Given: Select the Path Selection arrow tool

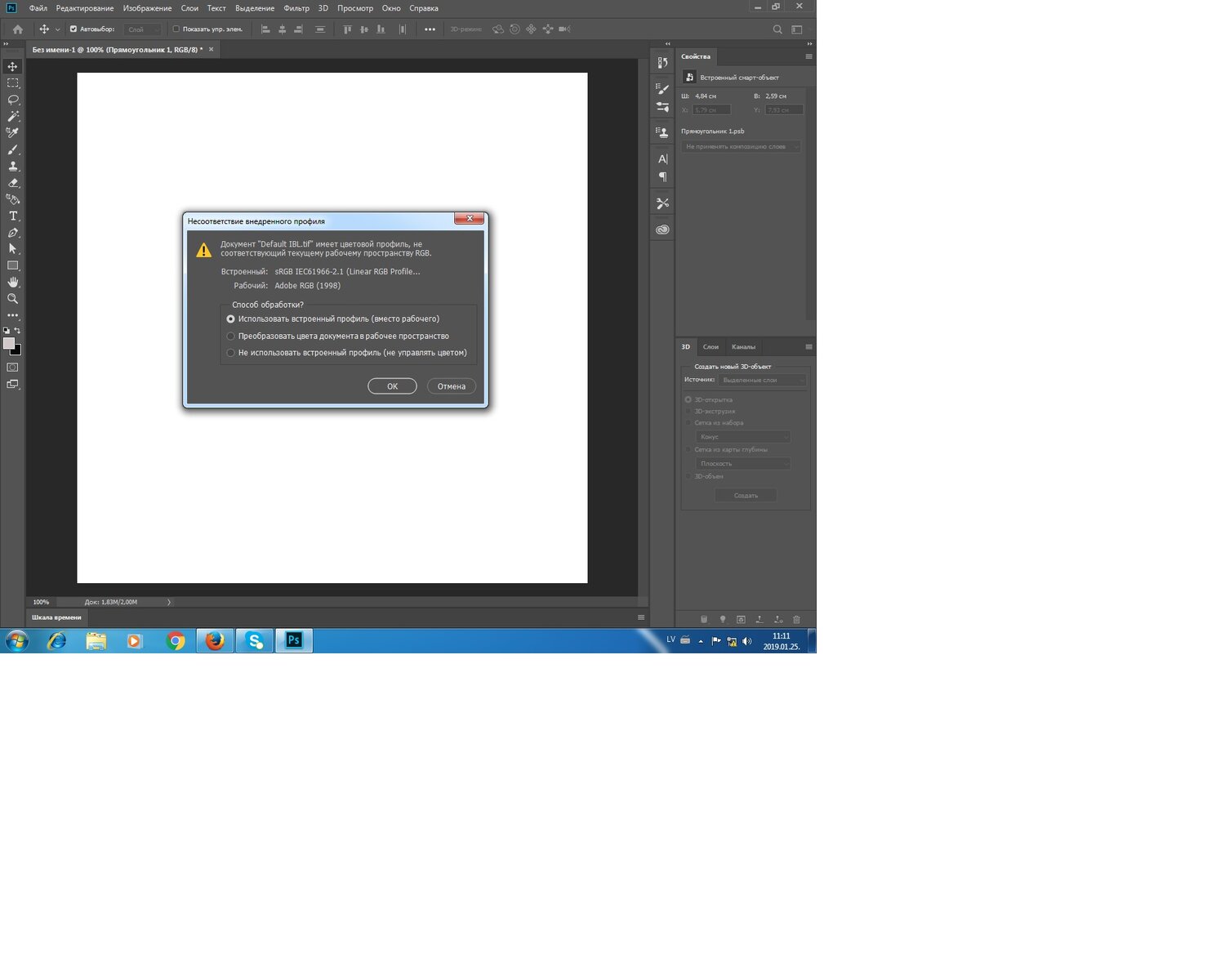Looking at the screenshot, I should 12,249.
